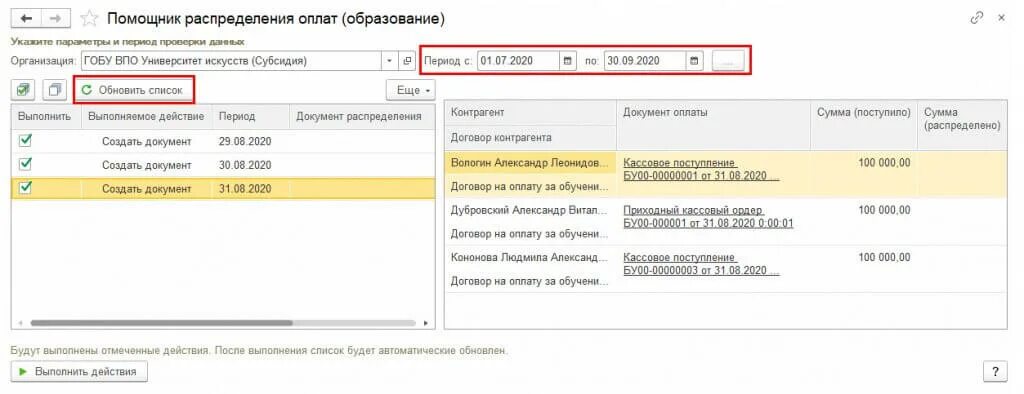Click the horizontal scrollbar of the left table

(161, 323)
